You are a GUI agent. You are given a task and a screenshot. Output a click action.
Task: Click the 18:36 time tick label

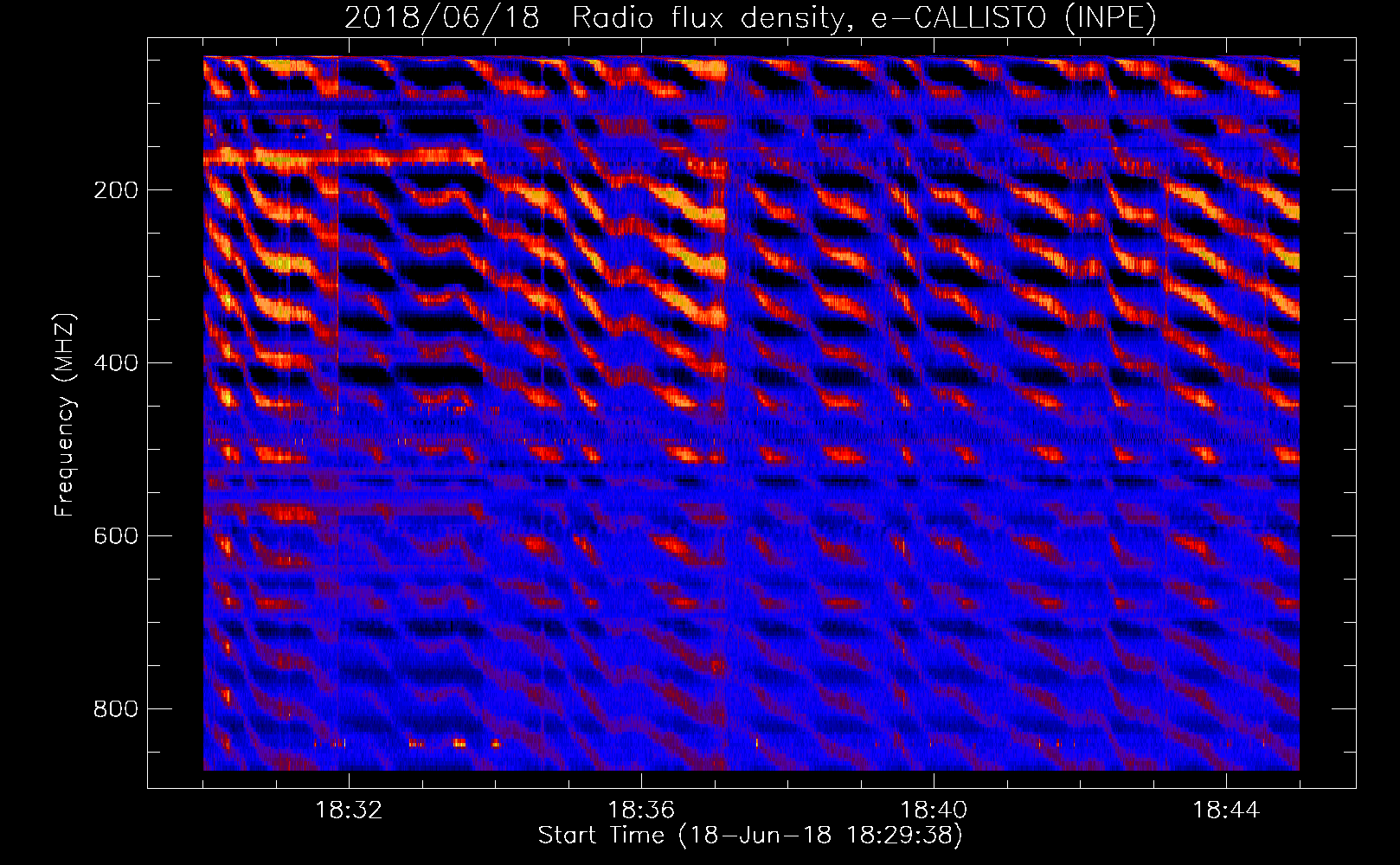(641, 811)
